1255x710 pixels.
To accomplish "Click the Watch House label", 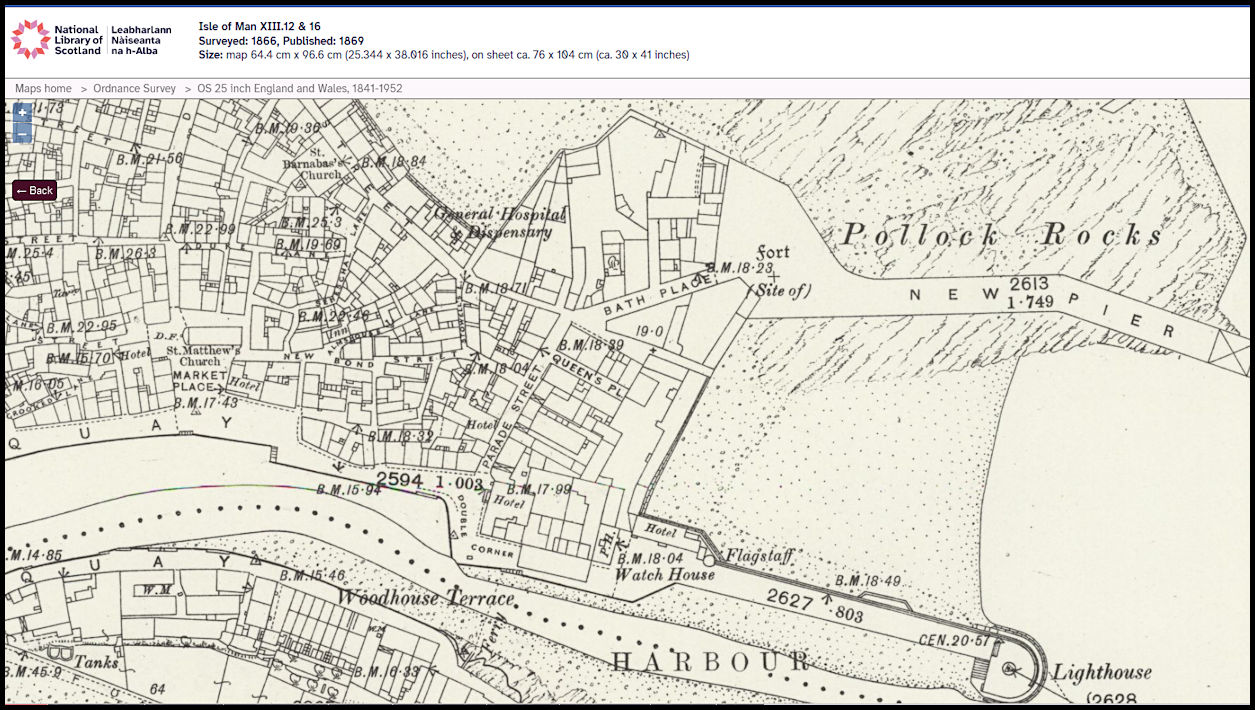I will (664, 575).
